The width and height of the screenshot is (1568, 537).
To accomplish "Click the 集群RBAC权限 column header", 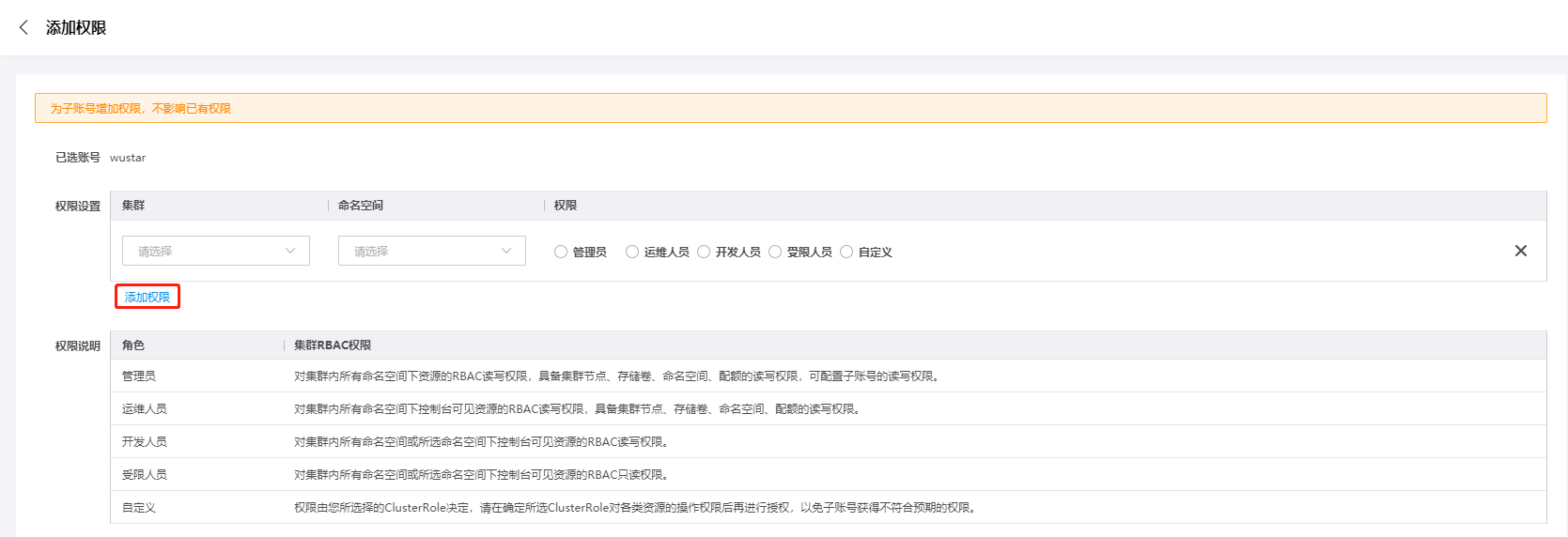I will click(333, 345).
